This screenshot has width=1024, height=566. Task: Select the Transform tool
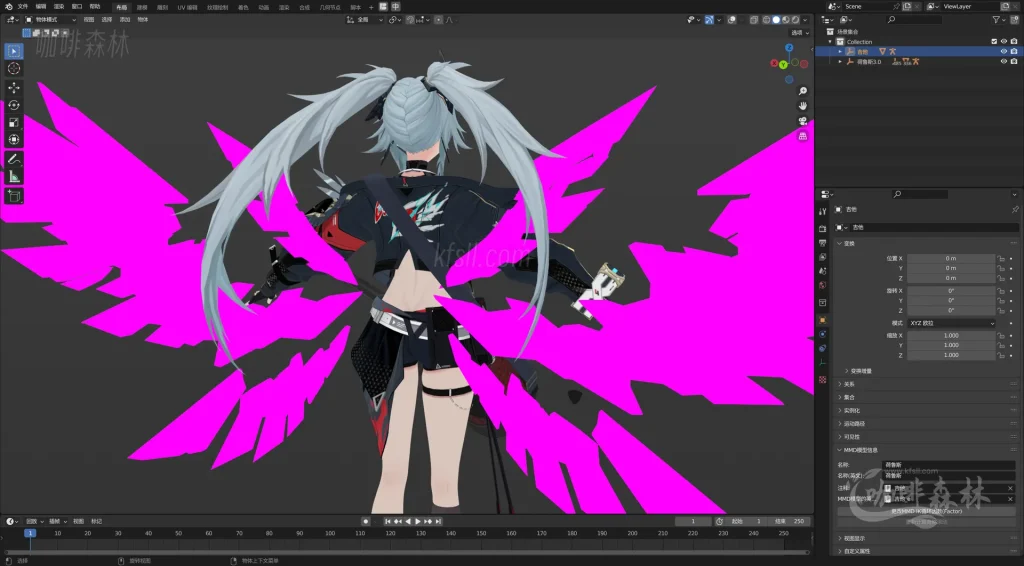[14, 139]
